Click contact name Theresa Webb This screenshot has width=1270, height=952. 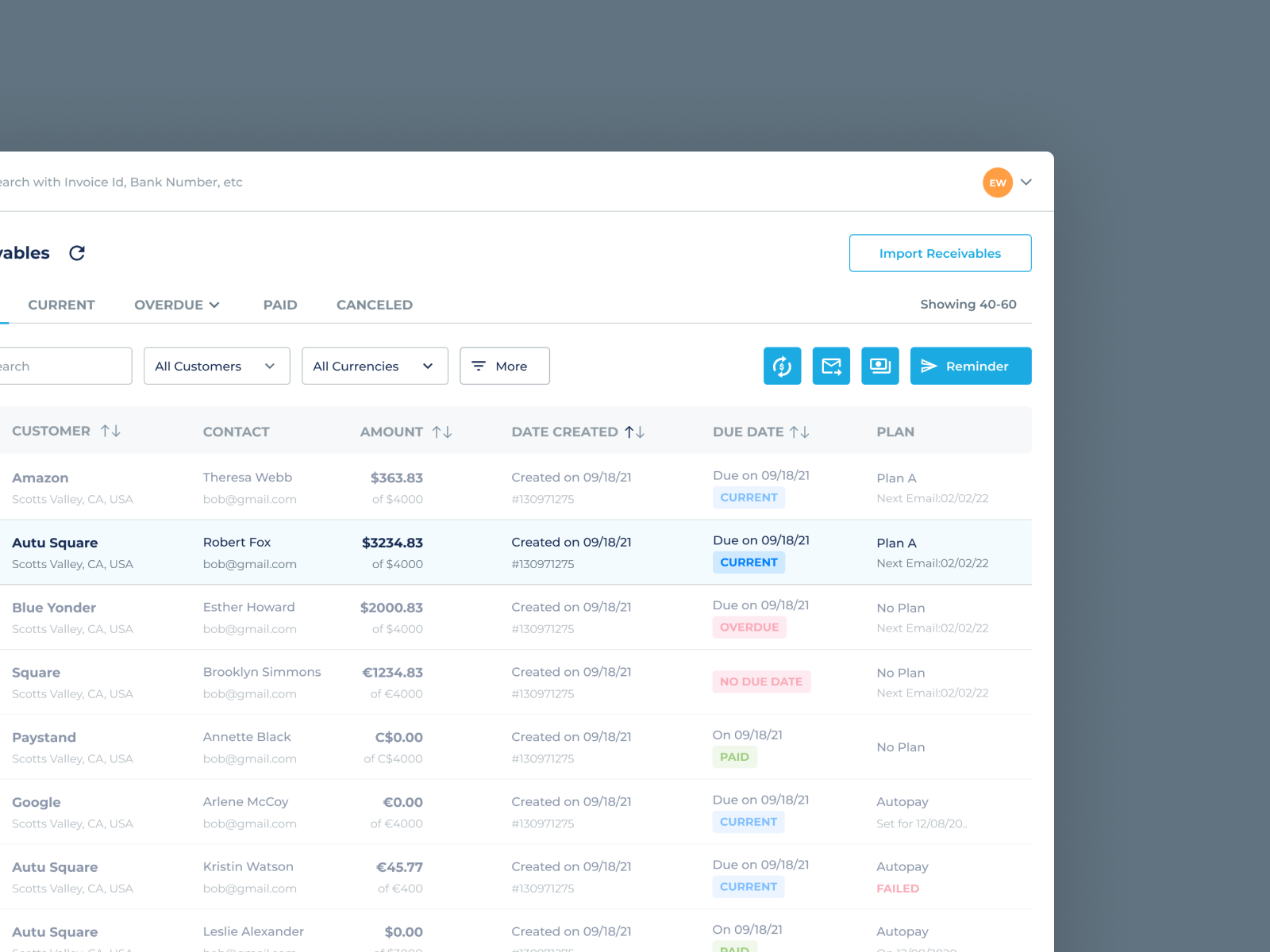(x=248, y=478)
